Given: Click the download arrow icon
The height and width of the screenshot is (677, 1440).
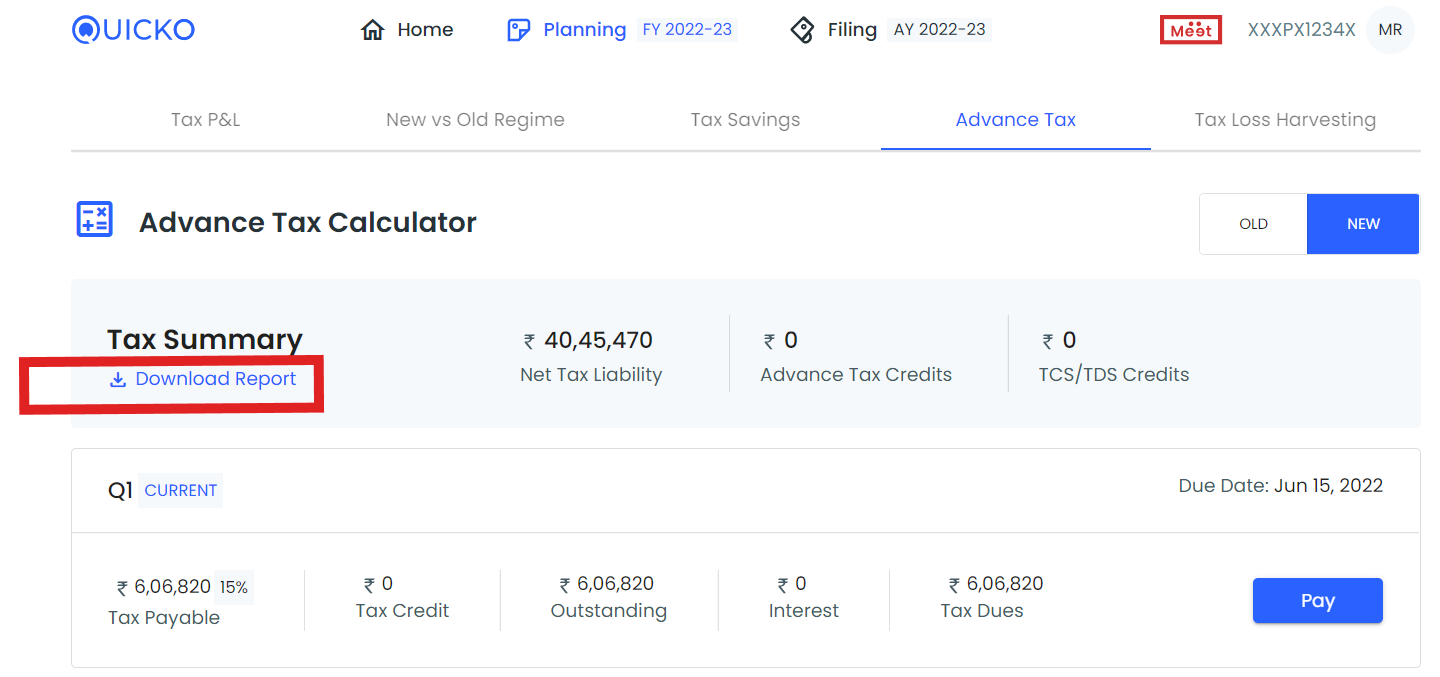Looking at the screenshot, I should click(118, 379).
